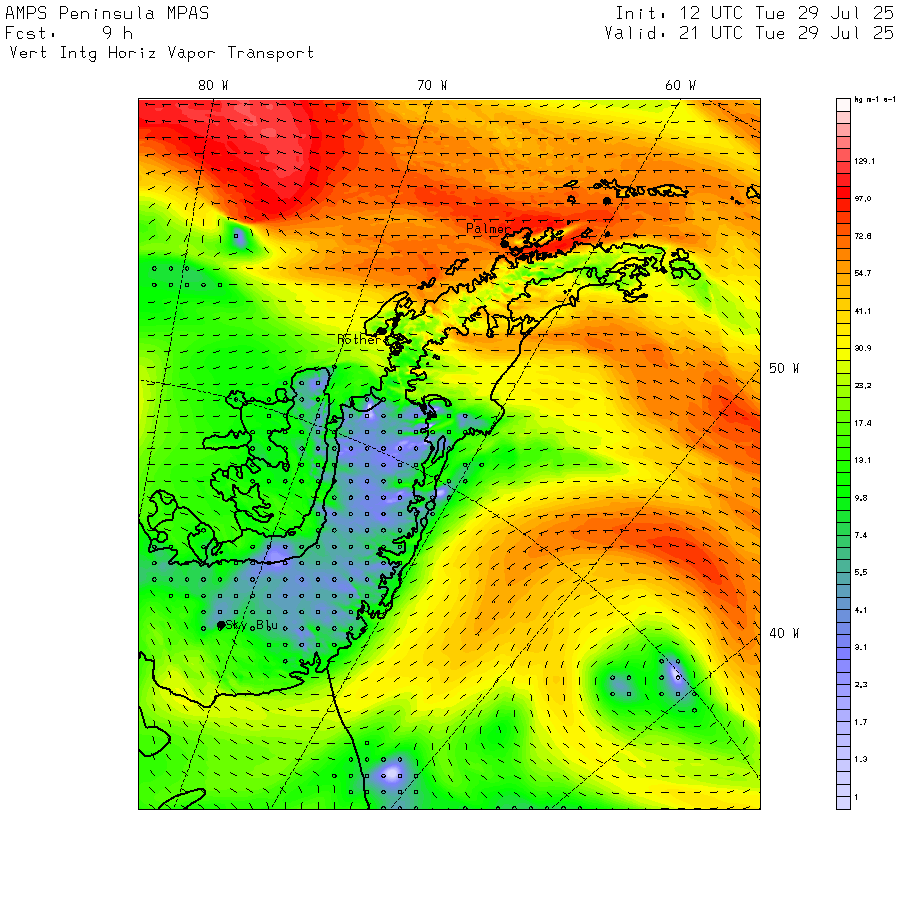The height and width of the screenshot is (900, 900).
Task: Click the 23.2 value on the color scale
Action: (863, 386)
